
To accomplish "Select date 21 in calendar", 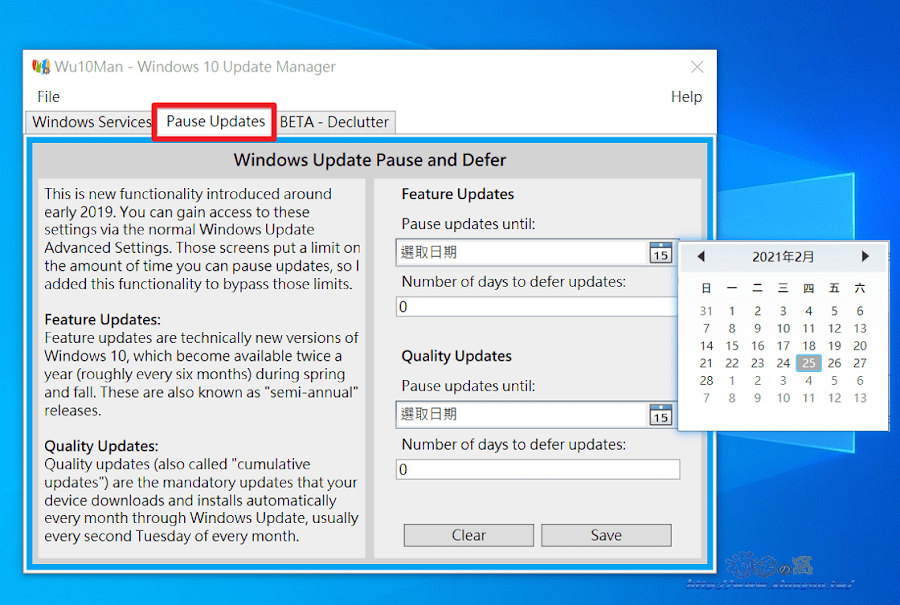I will [x=706, y=363].
